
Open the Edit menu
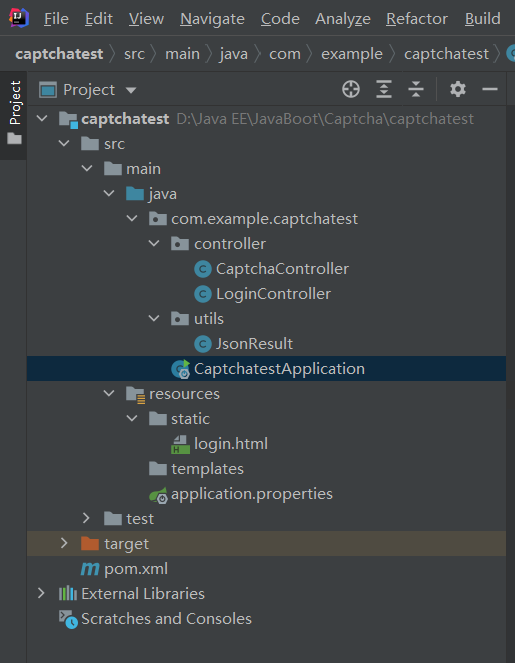click(99, 19)
